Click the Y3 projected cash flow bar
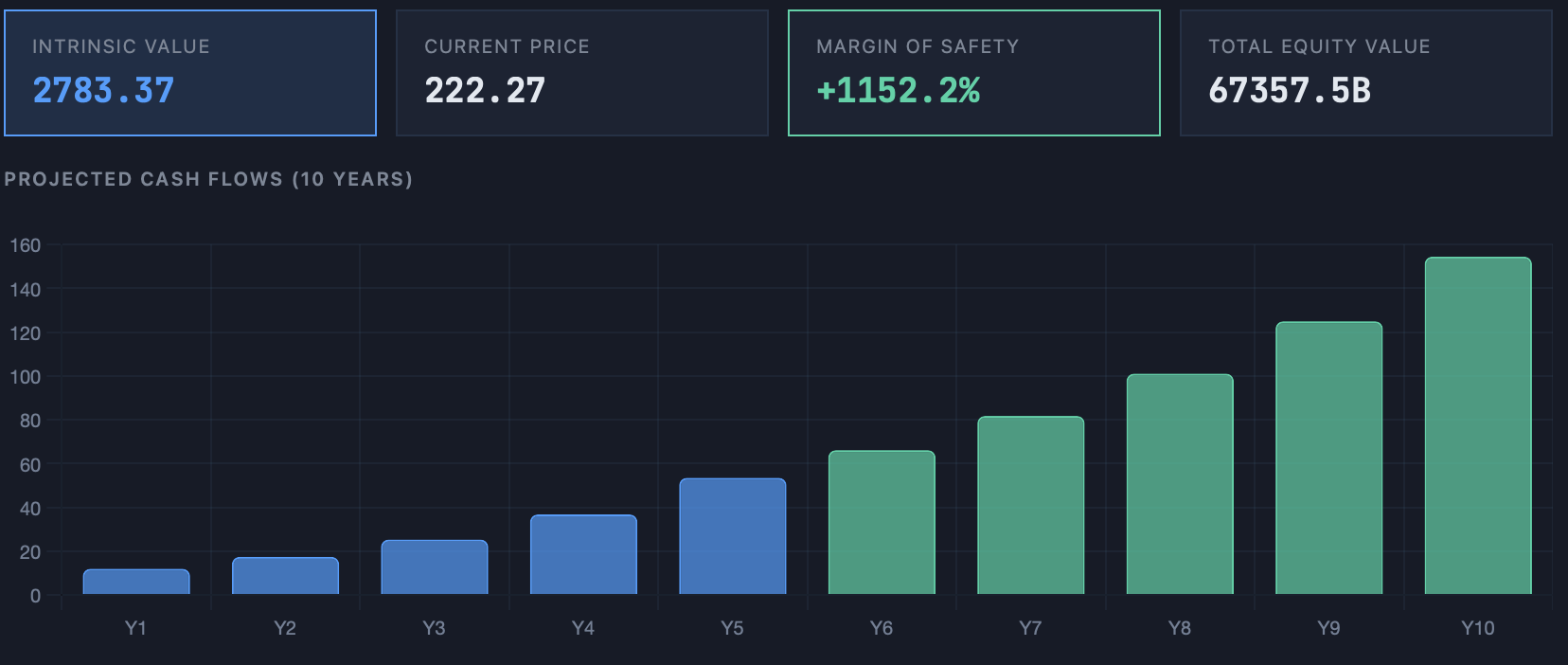The height and width of the screenshot is (665, 1568). click(435, 567)
